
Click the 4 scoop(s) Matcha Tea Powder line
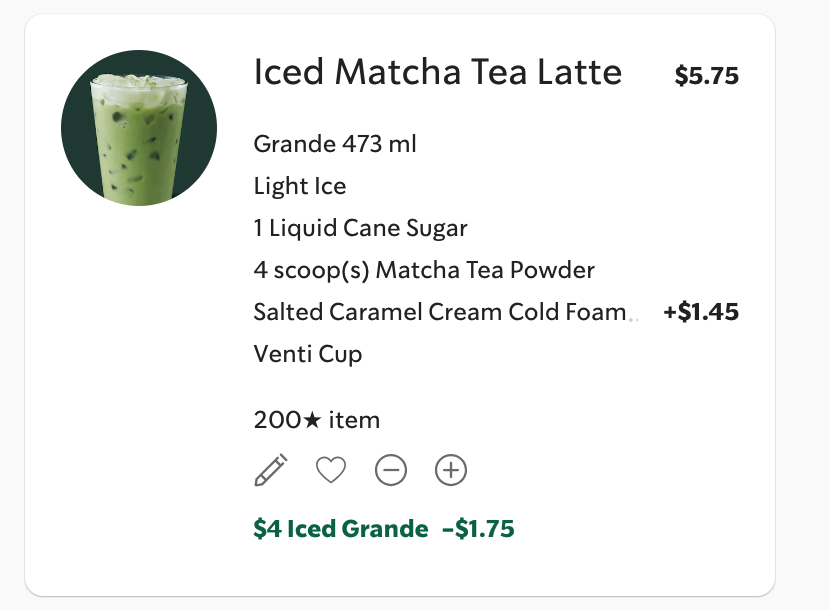tap(424, 270)
